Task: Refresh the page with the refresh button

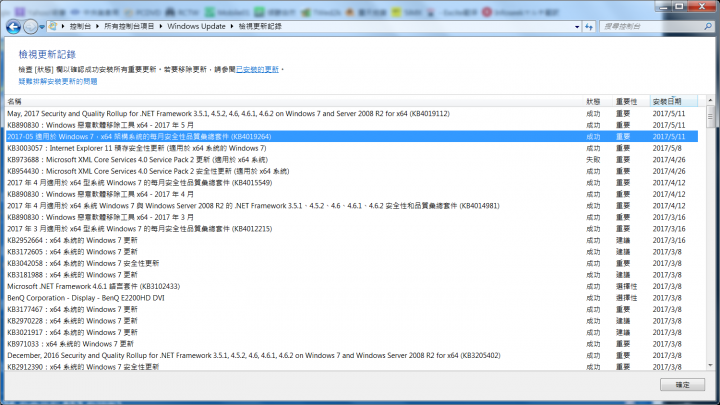Action: click(589, 27)
